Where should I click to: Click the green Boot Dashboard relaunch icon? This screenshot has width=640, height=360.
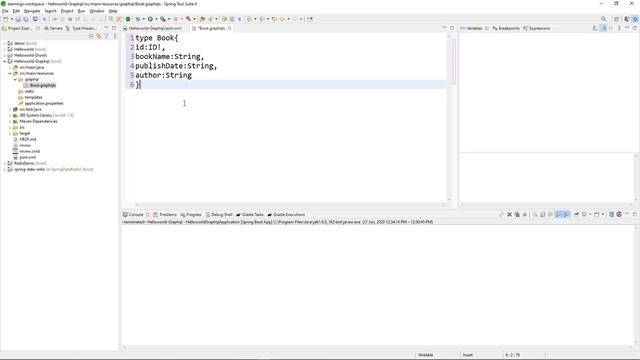[x=128, y=19]
